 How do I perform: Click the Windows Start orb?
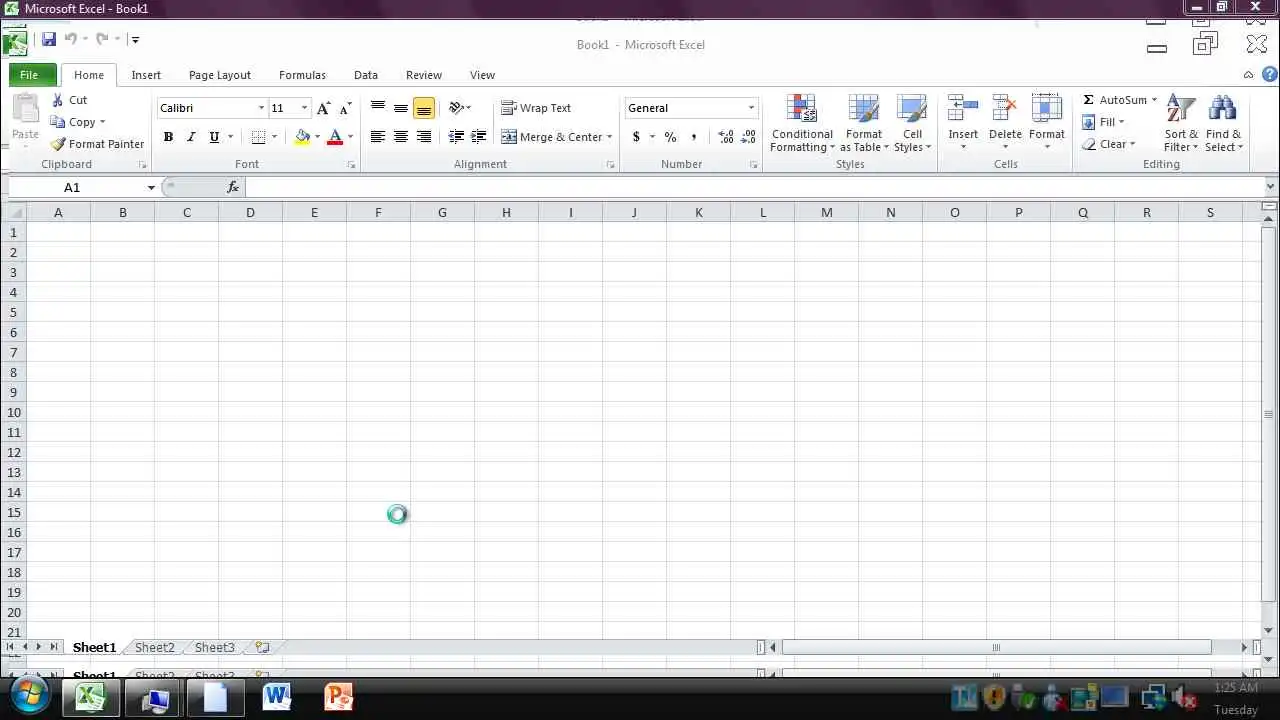click(x=27, y=697)
